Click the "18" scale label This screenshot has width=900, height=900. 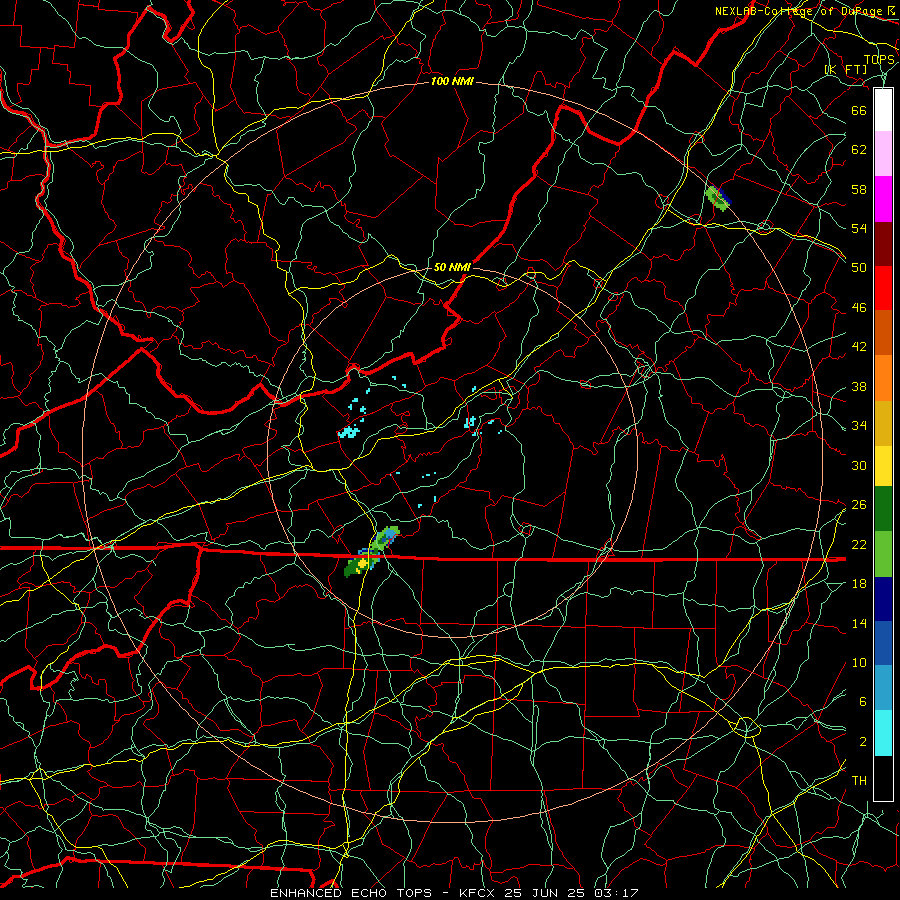pos(859,584)
